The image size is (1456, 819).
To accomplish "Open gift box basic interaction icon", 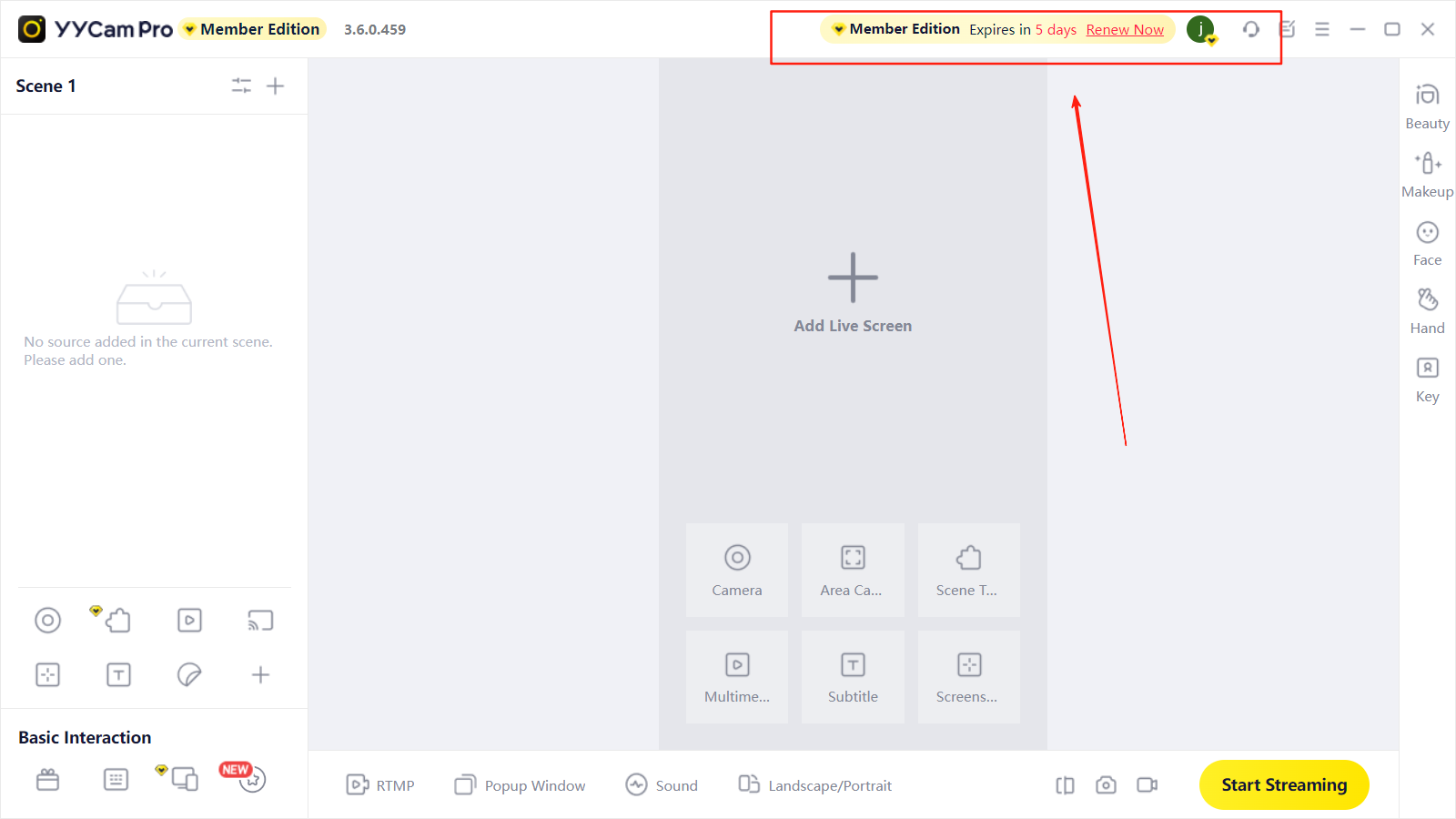I will pos(47,780).
